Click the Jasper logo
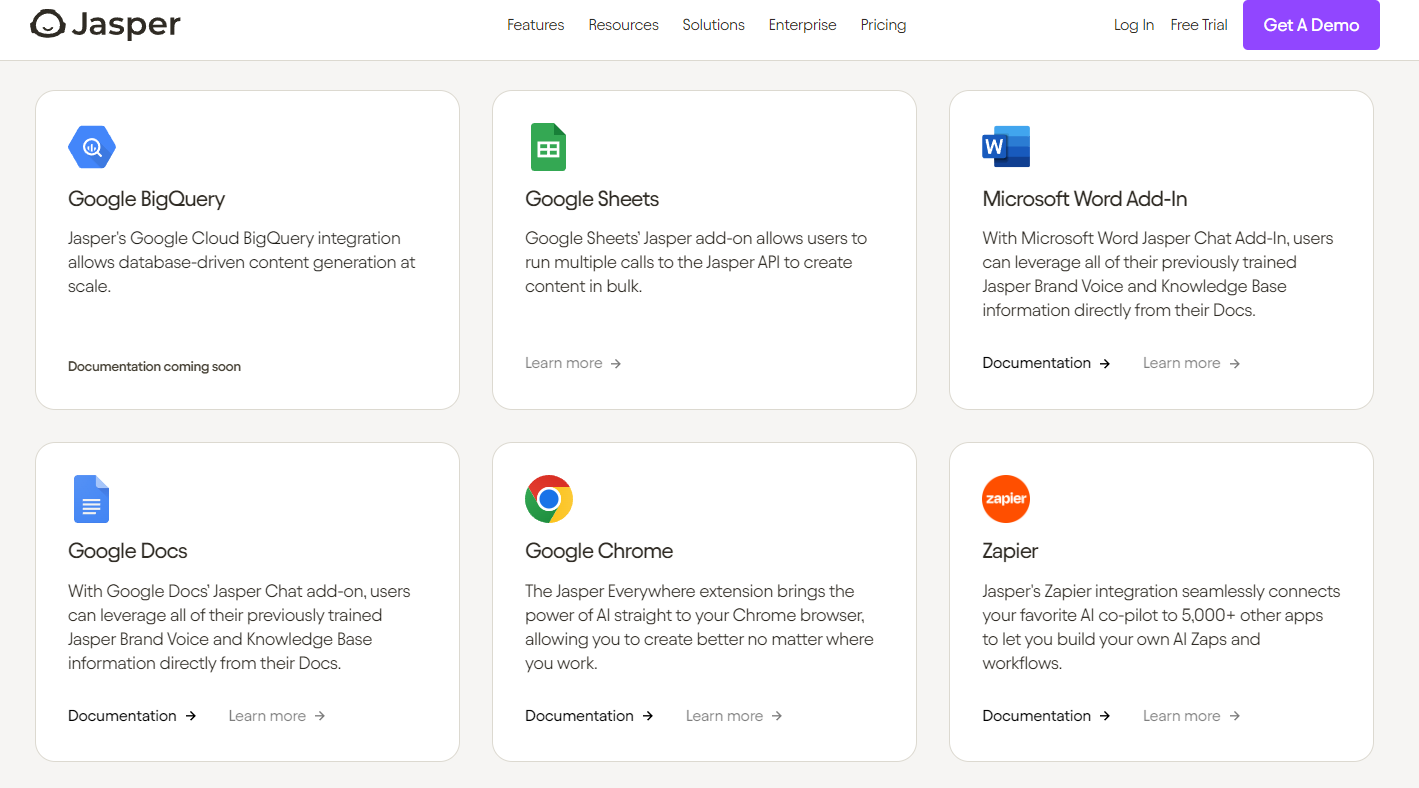This screenshot has height=788, width=1419. [x=105, y=24]
